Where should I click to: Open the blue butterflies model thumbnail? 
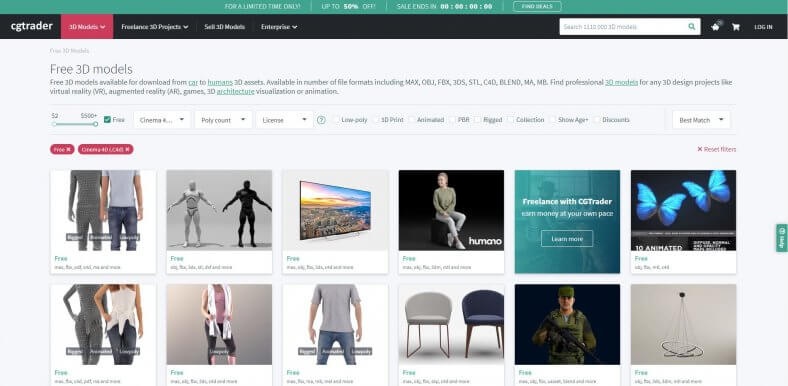coord(683,210)
